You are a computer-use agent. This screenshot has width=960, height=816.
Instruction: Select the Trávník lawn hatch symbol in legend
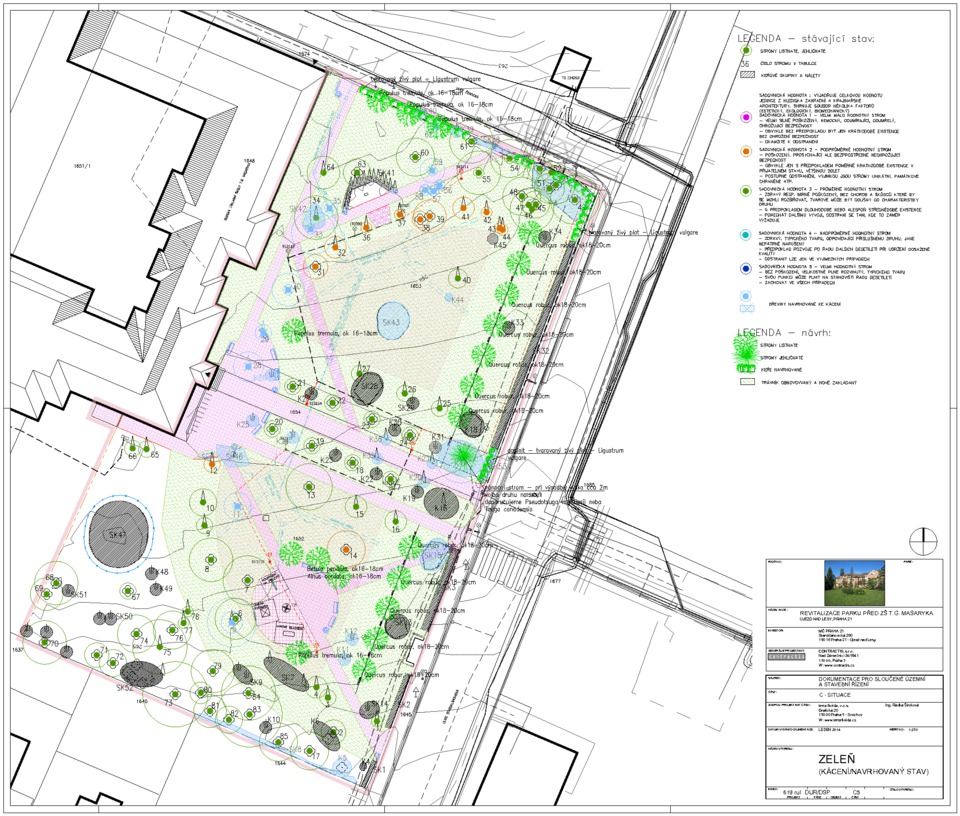(743, 382)
